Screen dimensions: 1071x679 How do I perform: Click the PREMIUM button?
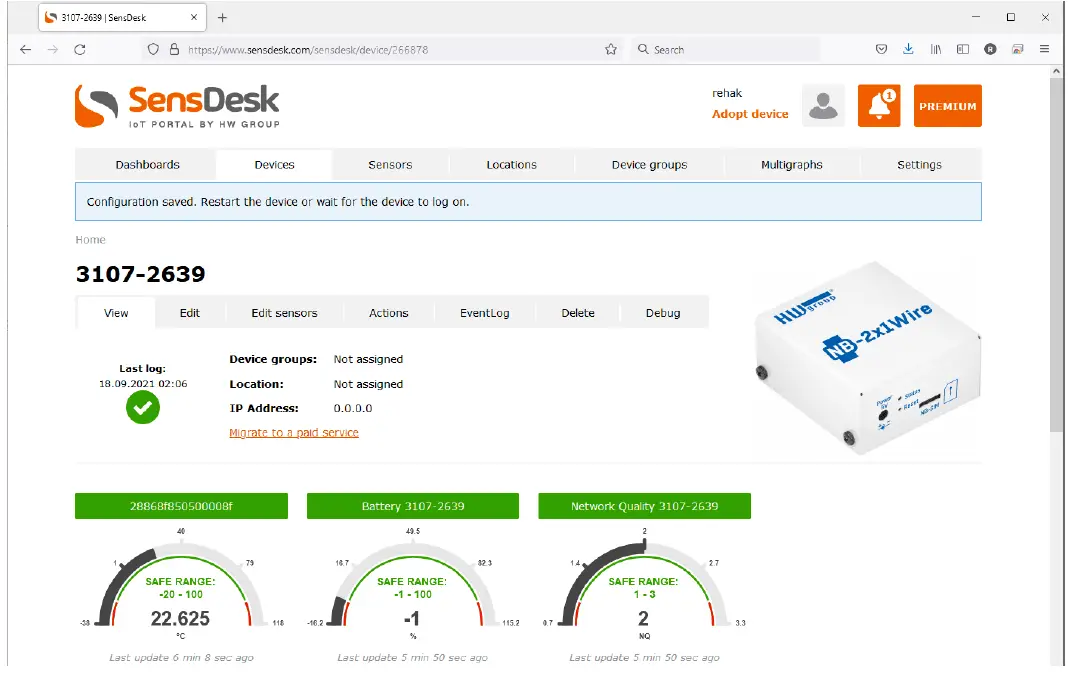point(947,106)
